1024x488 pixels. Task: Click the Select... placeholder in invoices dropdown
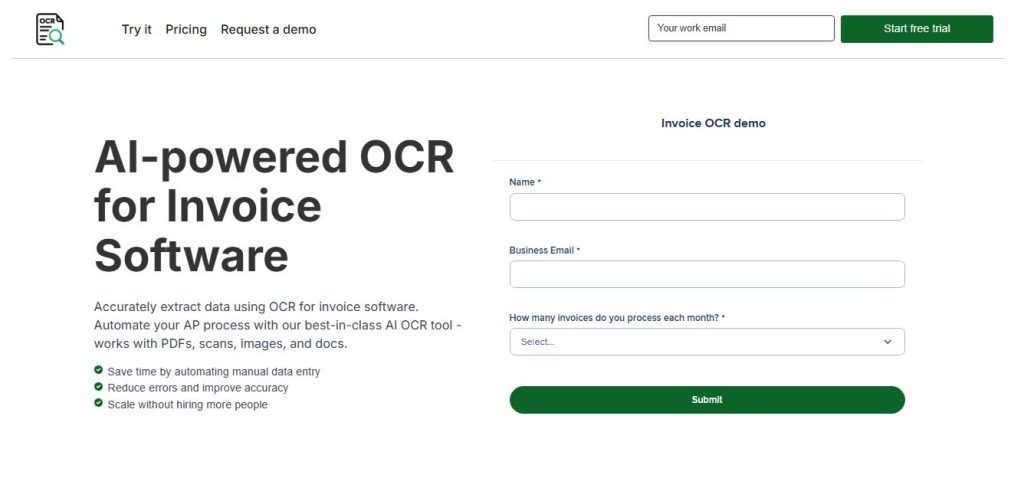pyautogui.click(x=538, y=342)
